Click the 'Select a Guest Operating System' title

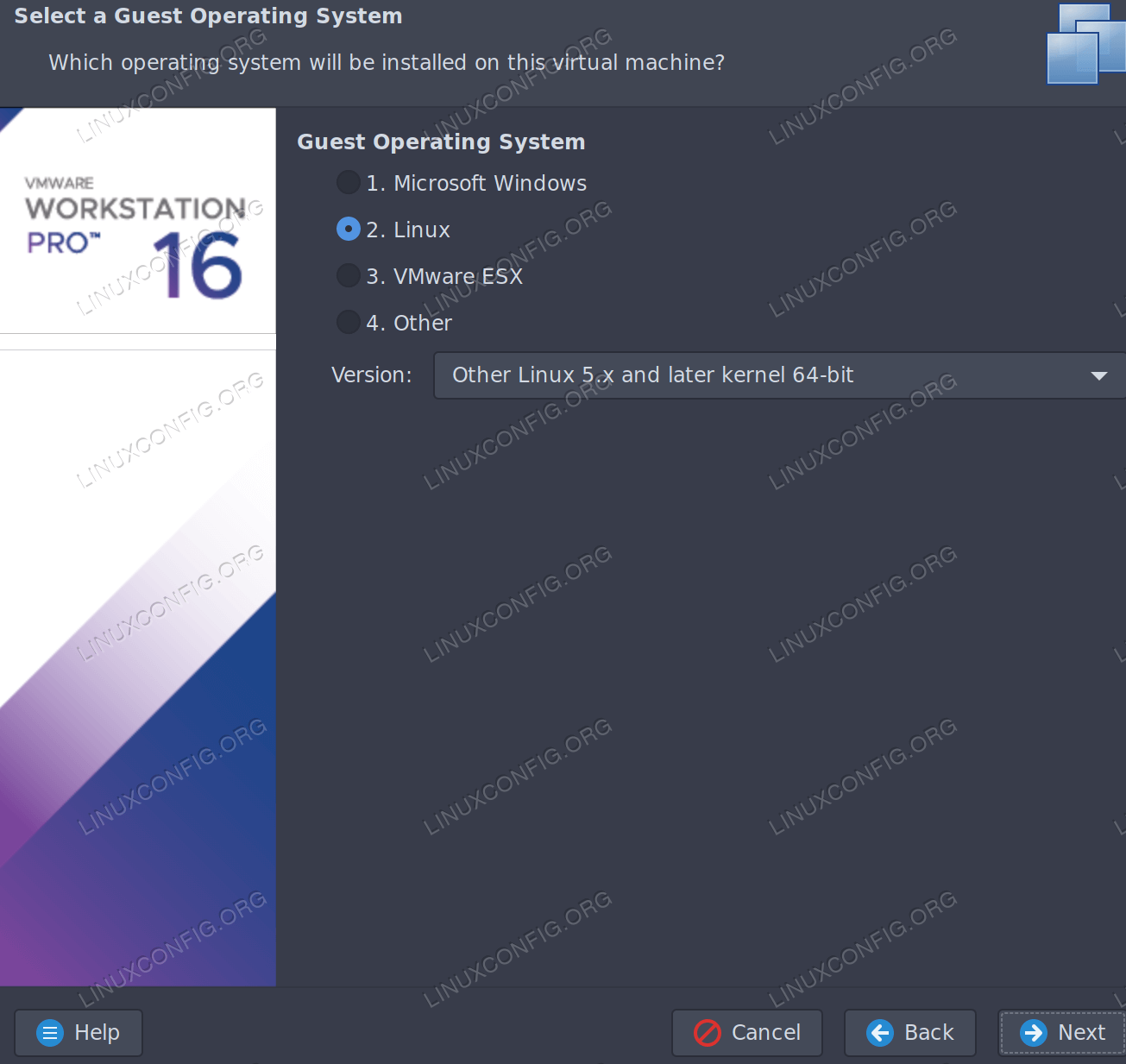click(x=208, y=16)
